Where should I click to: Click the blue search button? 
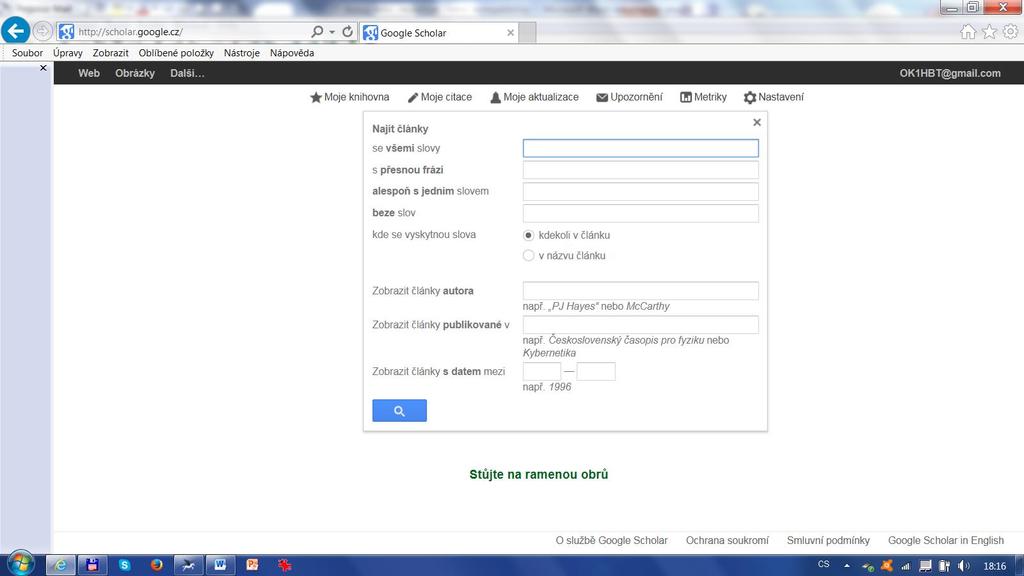[x=400, y=411]
